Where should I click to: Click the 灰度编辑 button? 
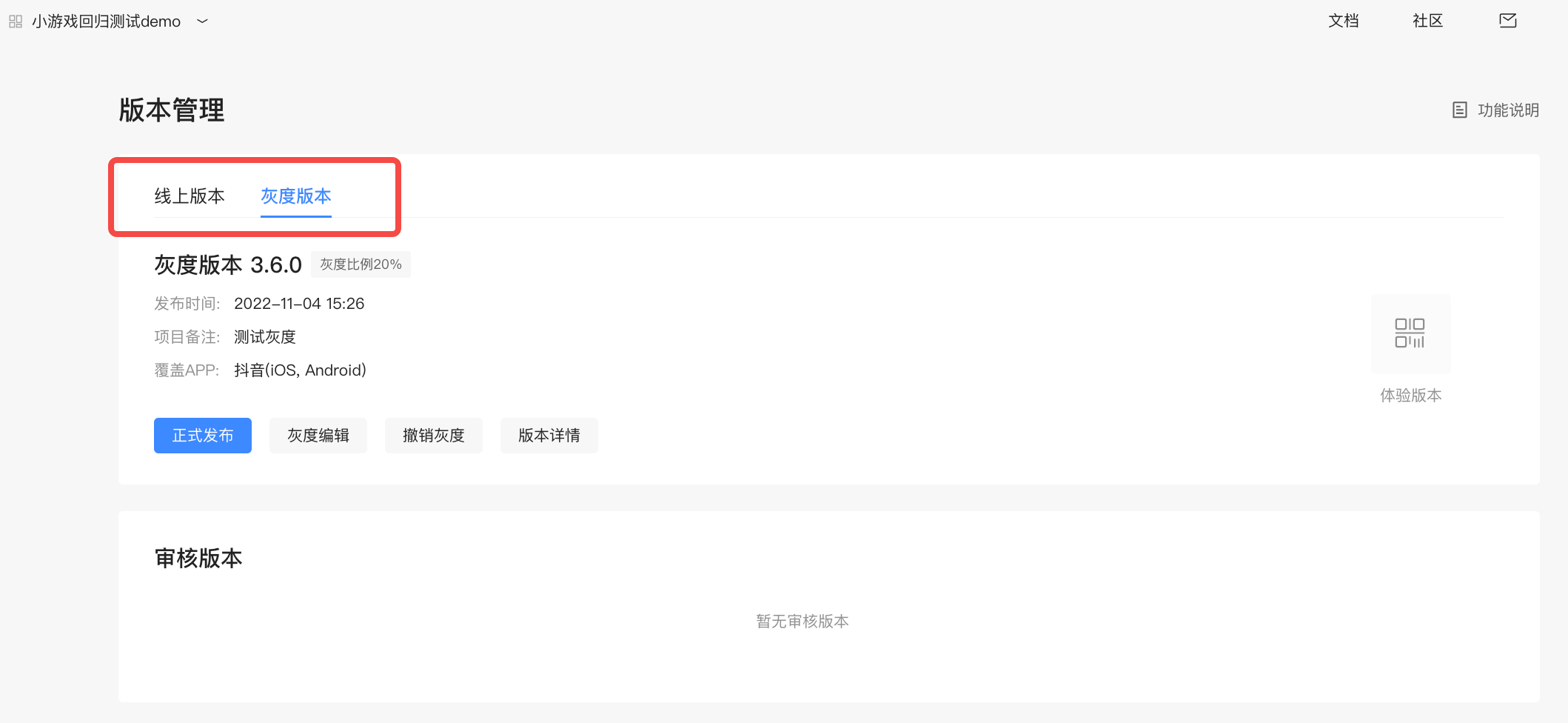tap(318, 436)
